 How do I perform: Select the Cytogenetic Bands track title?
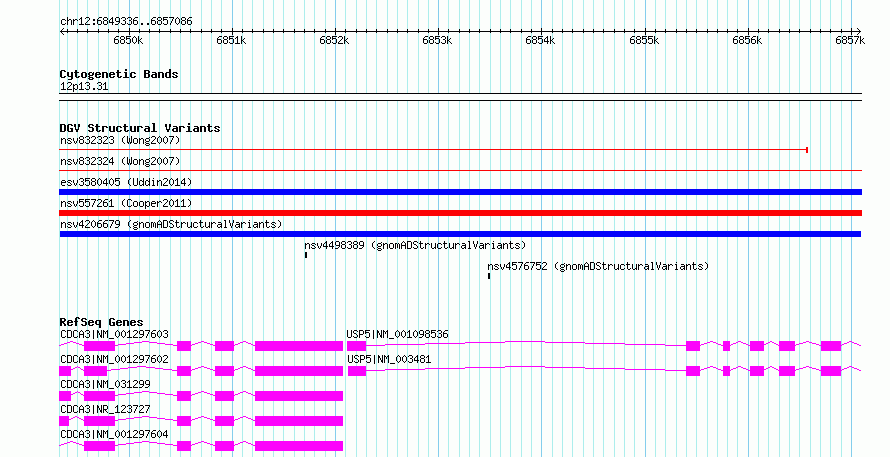click(x=119, y=74)
